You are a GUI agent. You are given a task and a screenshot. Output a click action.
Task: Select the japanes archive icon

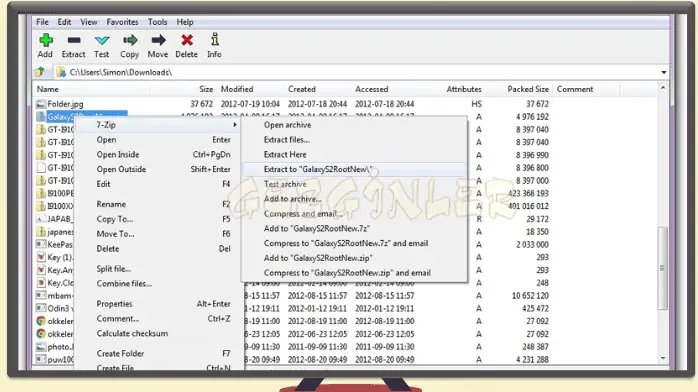point(41,231)
